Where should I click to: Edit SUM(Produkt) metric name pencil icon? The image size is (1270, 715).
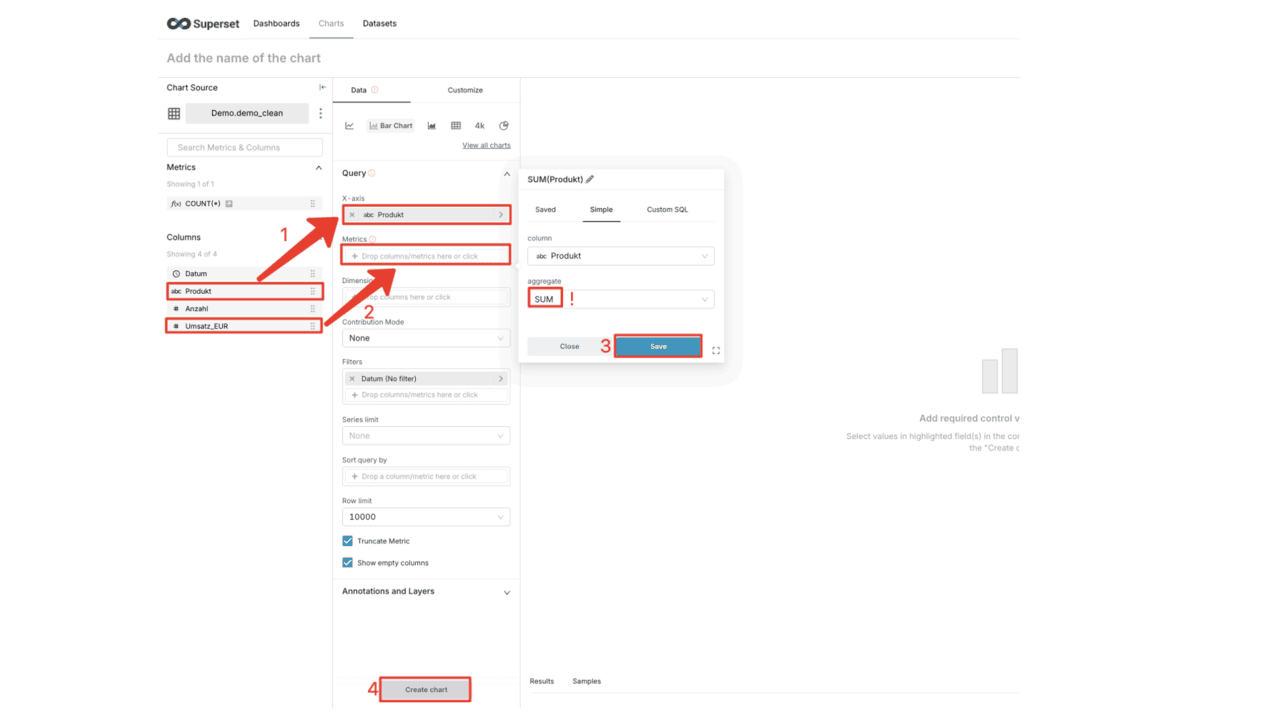pos(590,180)
